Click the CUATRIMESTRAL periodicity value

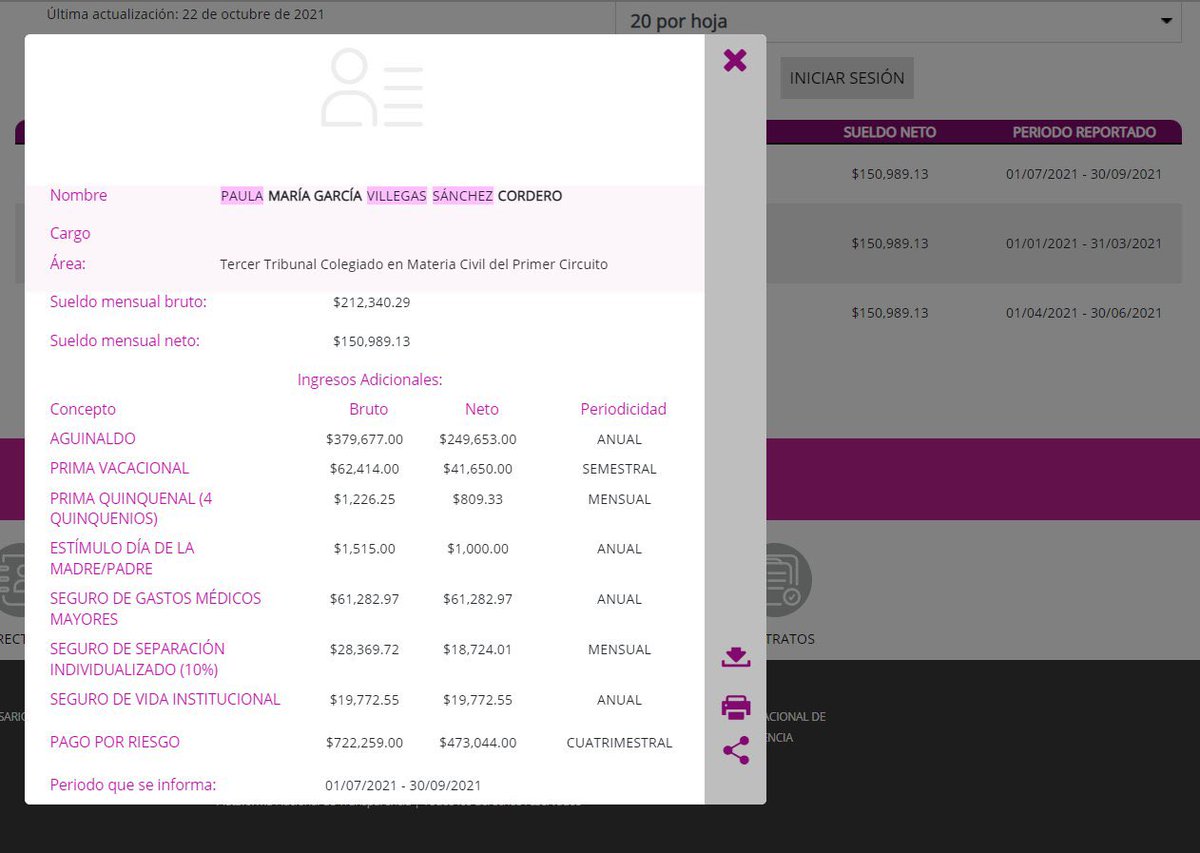coord(620,743)
